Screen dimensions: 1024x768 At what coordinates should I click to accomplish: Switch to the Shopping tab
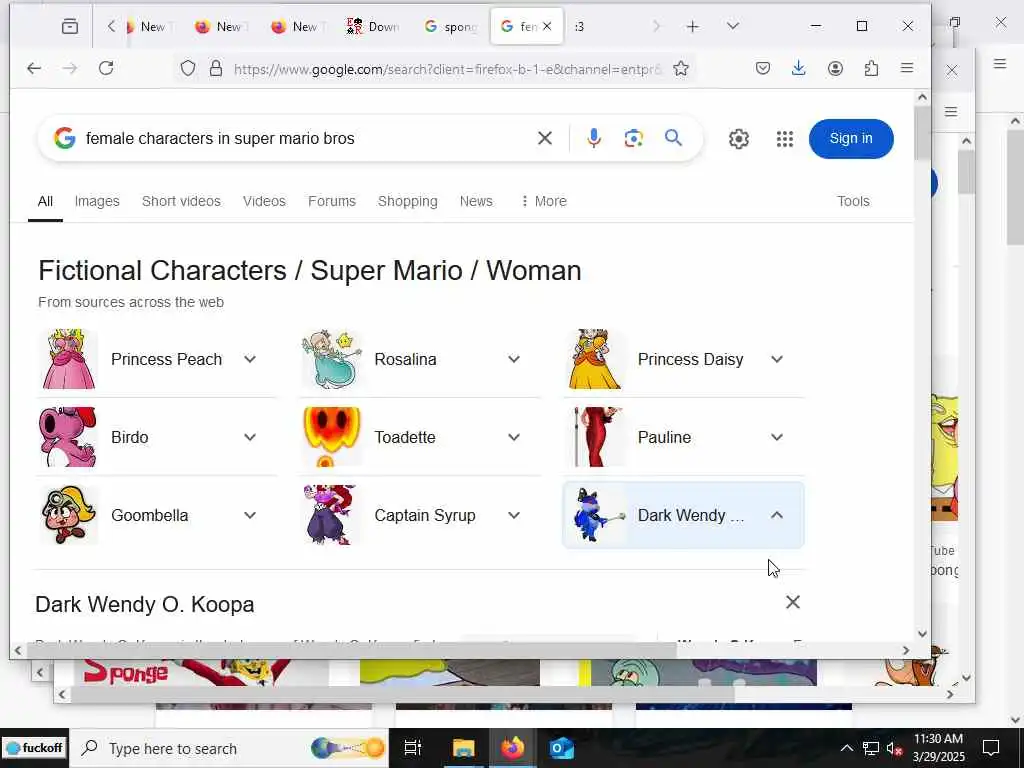pyautogui.click(x=408, y=201)
